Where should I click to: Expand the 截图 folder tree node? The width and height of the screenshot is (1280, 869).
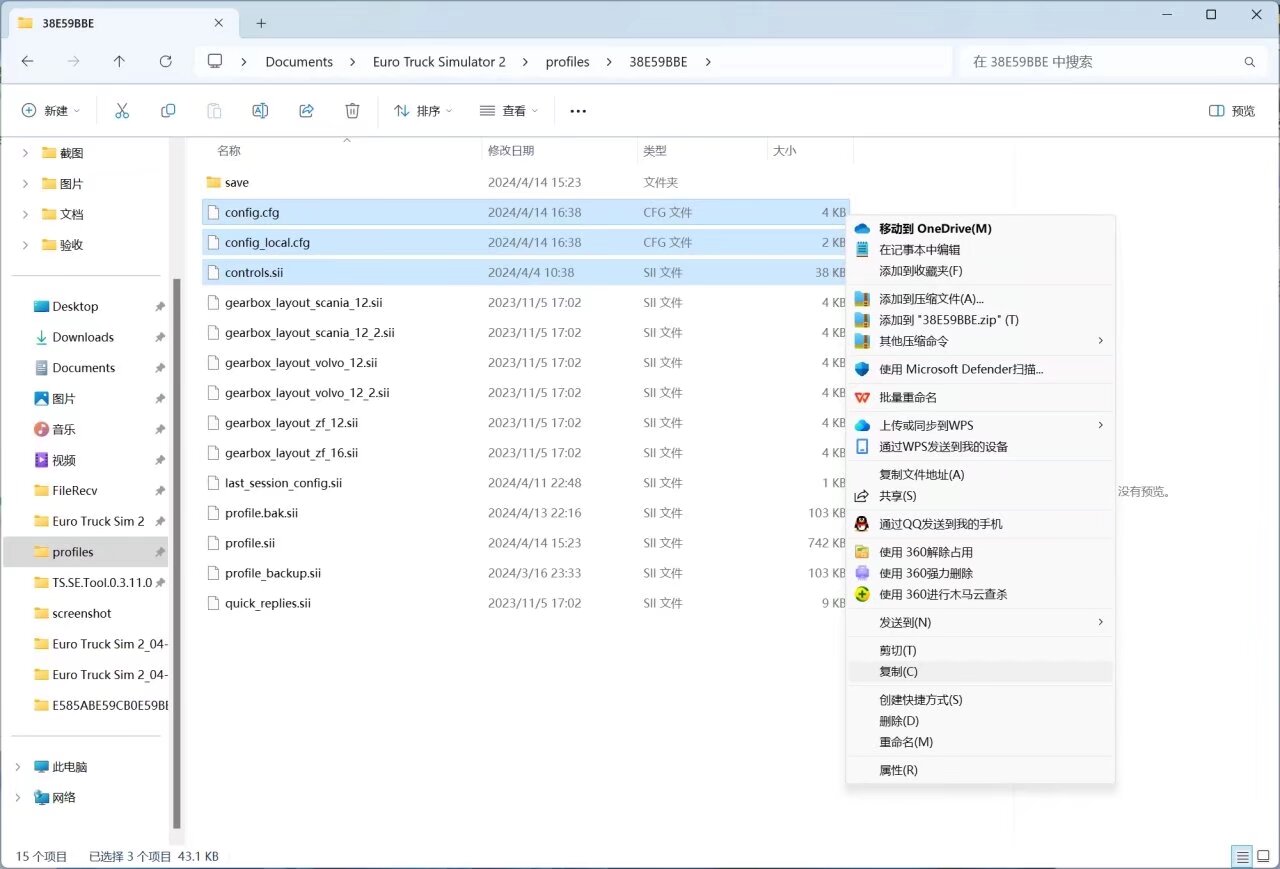point(25,153)
